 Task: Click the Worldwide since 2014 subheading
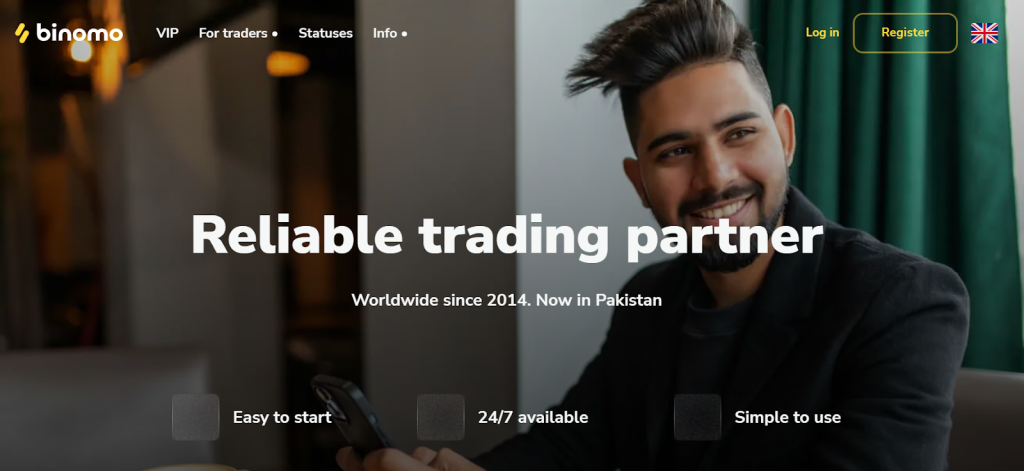(507, 300)
